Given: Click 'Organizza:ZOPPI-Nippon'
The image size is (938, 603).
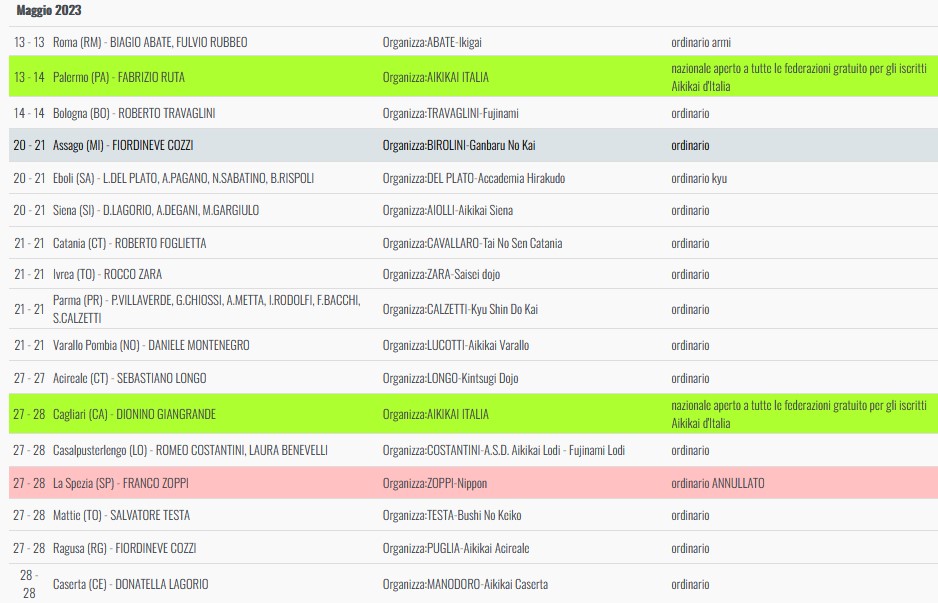Looking at the screenshot, I should [x=435, y=483].
